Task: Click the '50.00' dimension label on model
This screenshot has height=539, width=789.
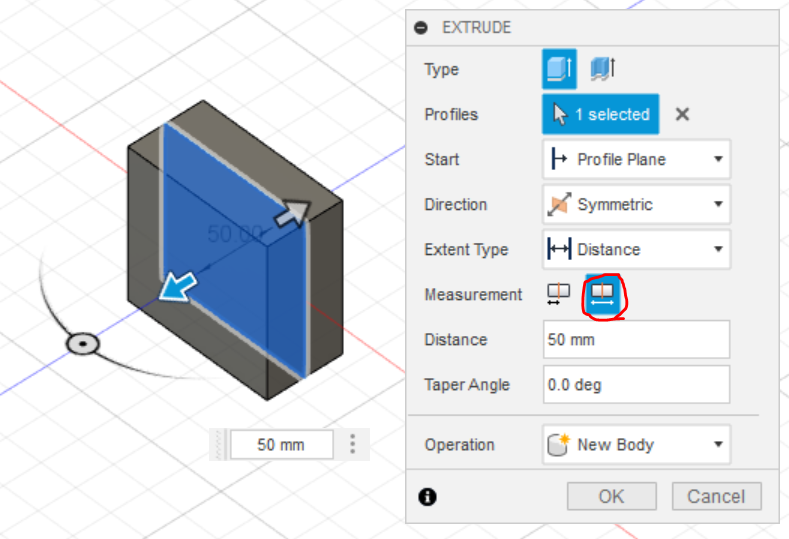Action: pos(235,234)
